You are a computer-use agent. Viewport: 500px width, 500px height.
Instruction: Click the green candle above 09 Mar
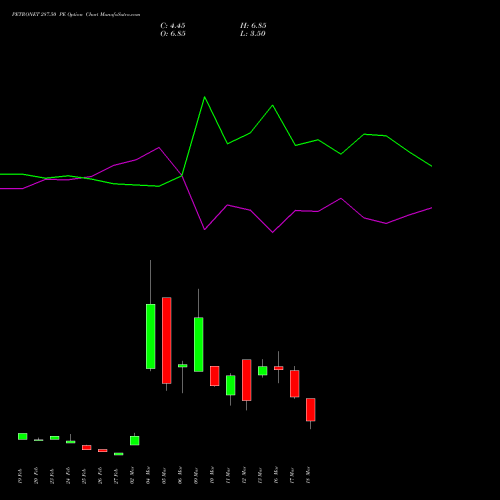199,344
